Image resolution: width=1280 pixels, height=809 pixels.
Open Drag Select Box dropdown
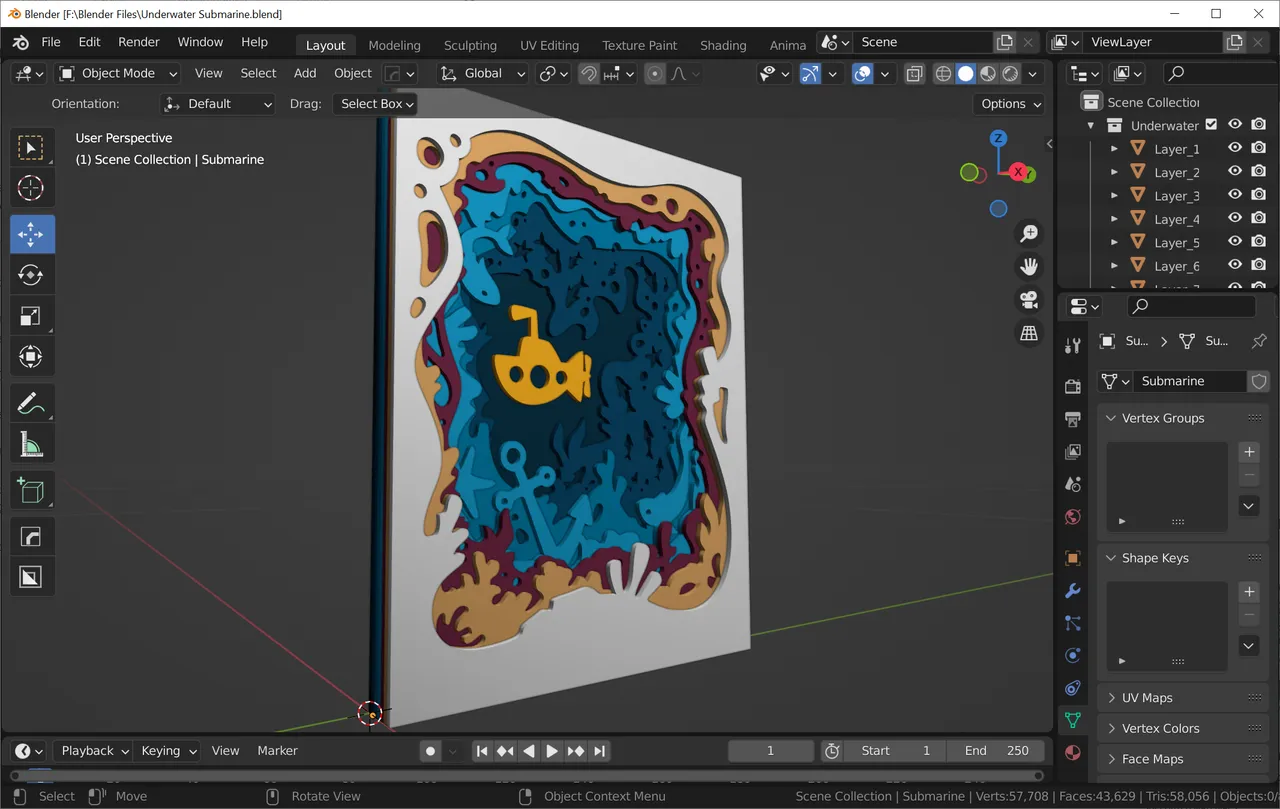click(x=374, y=104)
